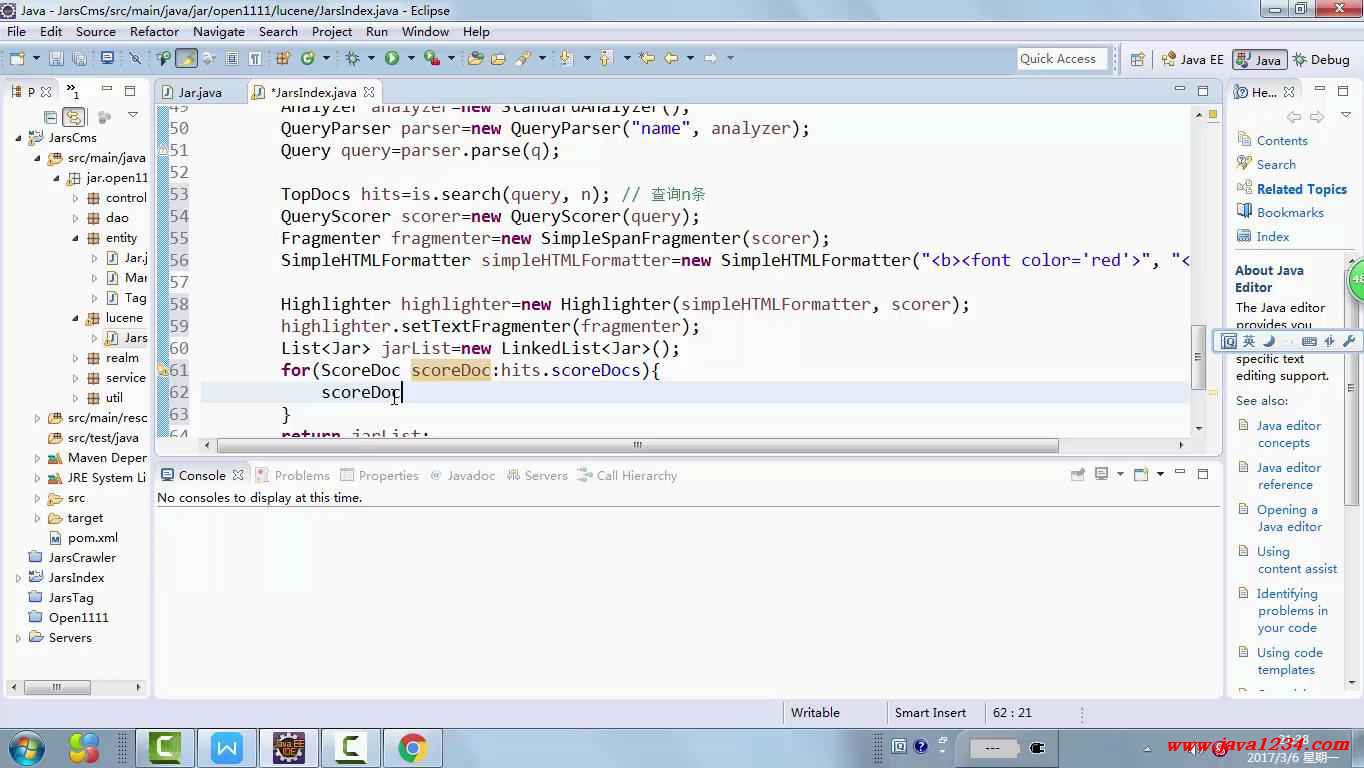Toggle Show Whitespace Characters button
Viewport: 1364px width, 768px height.
click(x=254, y=58)
